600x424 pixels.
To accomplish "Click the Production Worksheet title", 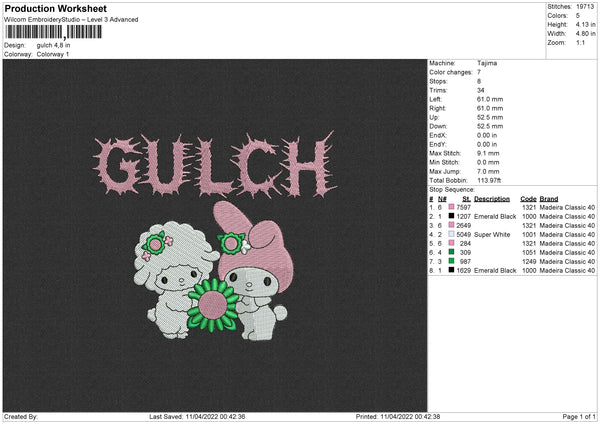I will [x=56, y=8].
